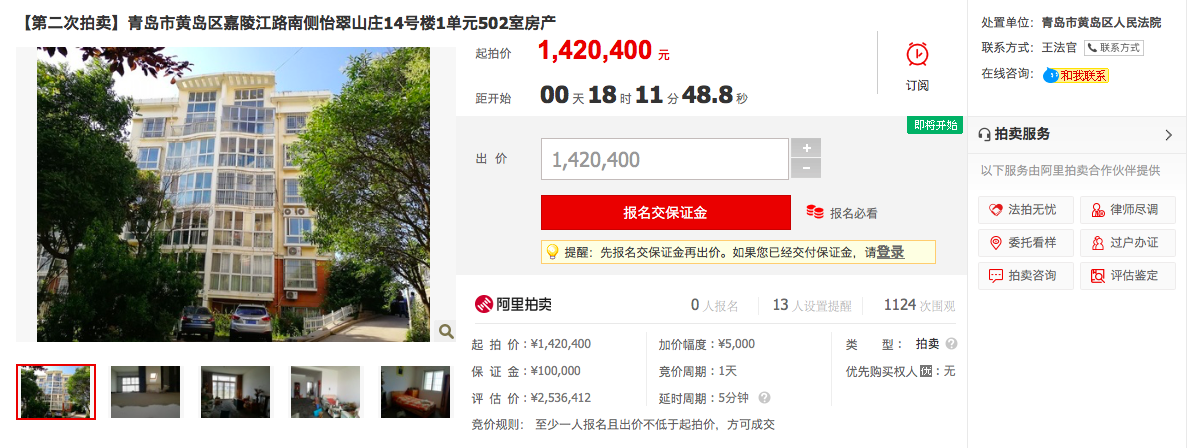The height and width of the screenshot is (448, 1187).
Task: Click the 出价 bid amount input field
Action: coord(665,159)
